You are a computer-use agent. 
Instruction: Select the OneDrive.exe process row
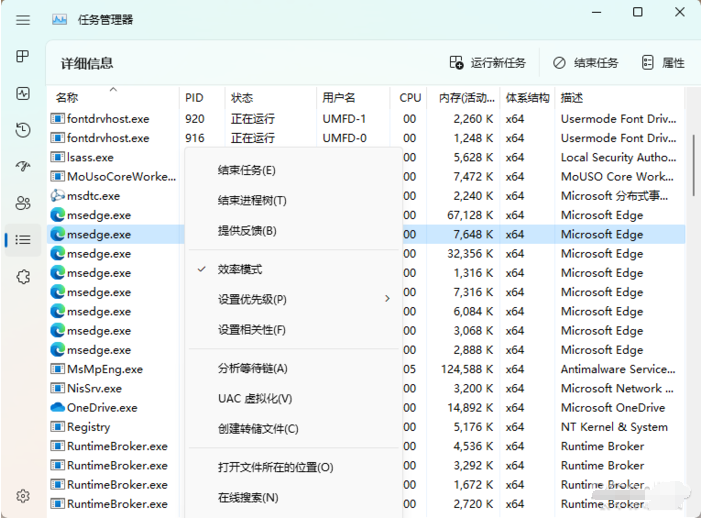tap(102, 408)
